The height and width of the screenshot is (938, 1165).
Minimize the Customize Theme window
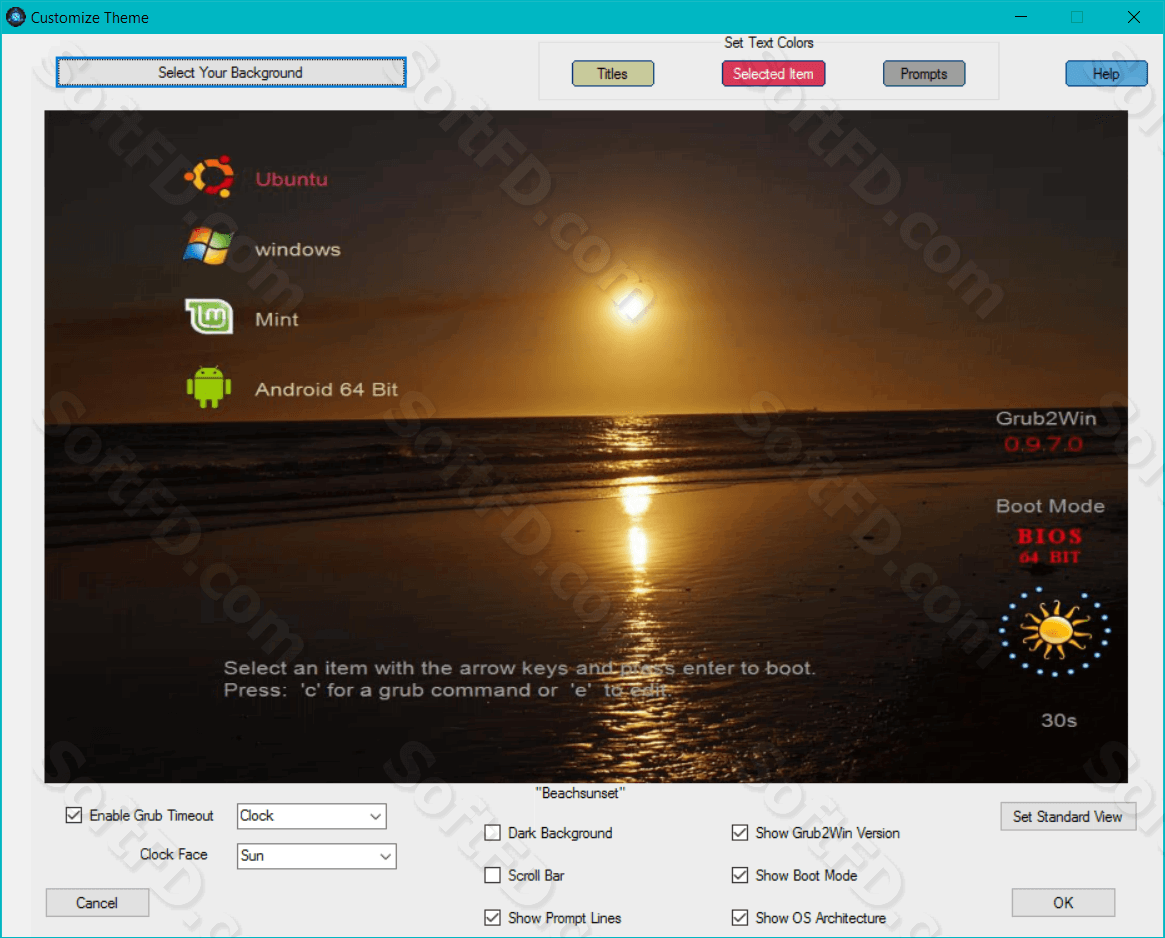[1022, 17]
